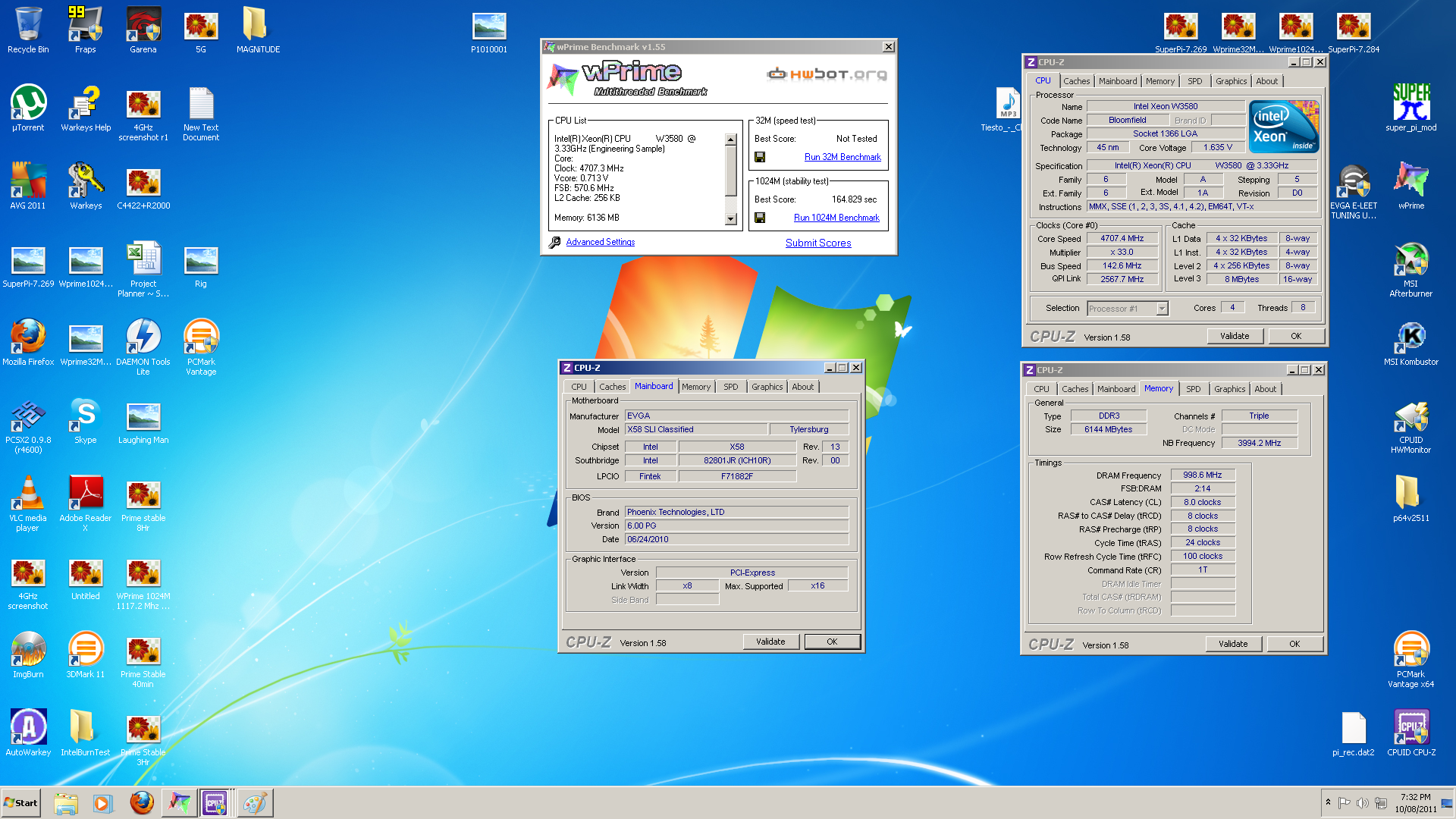Open New Text Document icon

[201, 113]
